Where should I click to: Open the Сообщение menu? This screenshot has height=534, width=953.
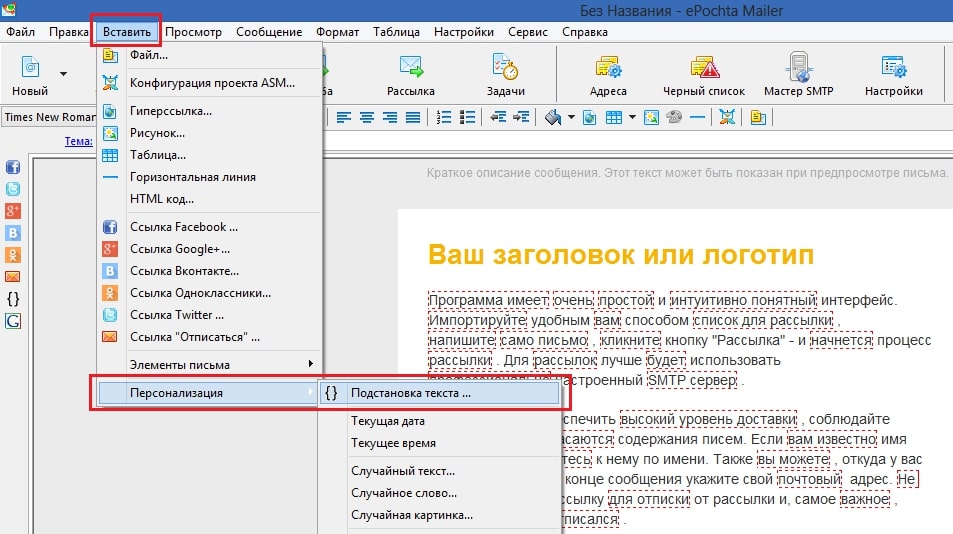[x=269, y=32]
